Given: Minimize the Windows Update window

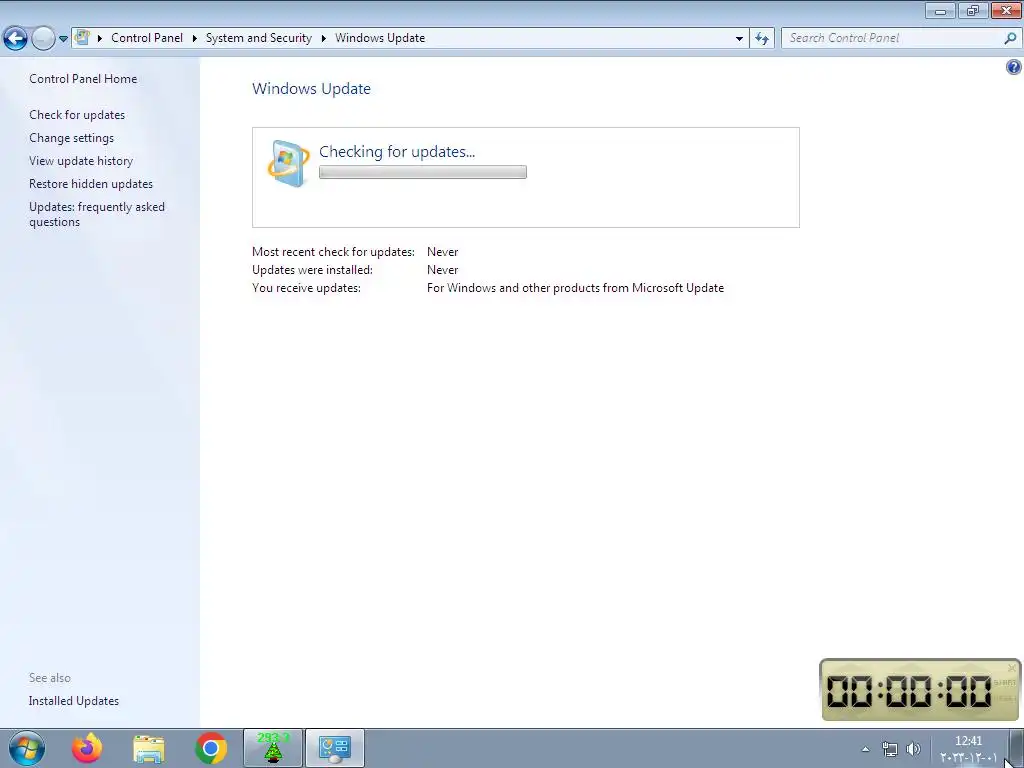Looking at the screenshot, I should [x=940, y=10].
